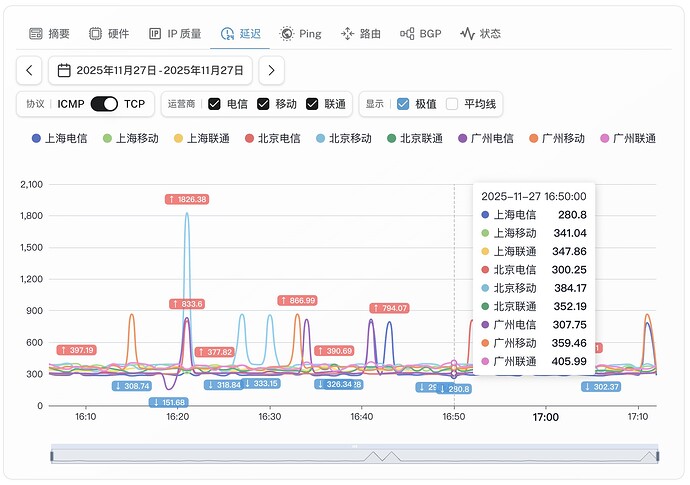
Task: Click the status pulse icon
Action: 467,34
